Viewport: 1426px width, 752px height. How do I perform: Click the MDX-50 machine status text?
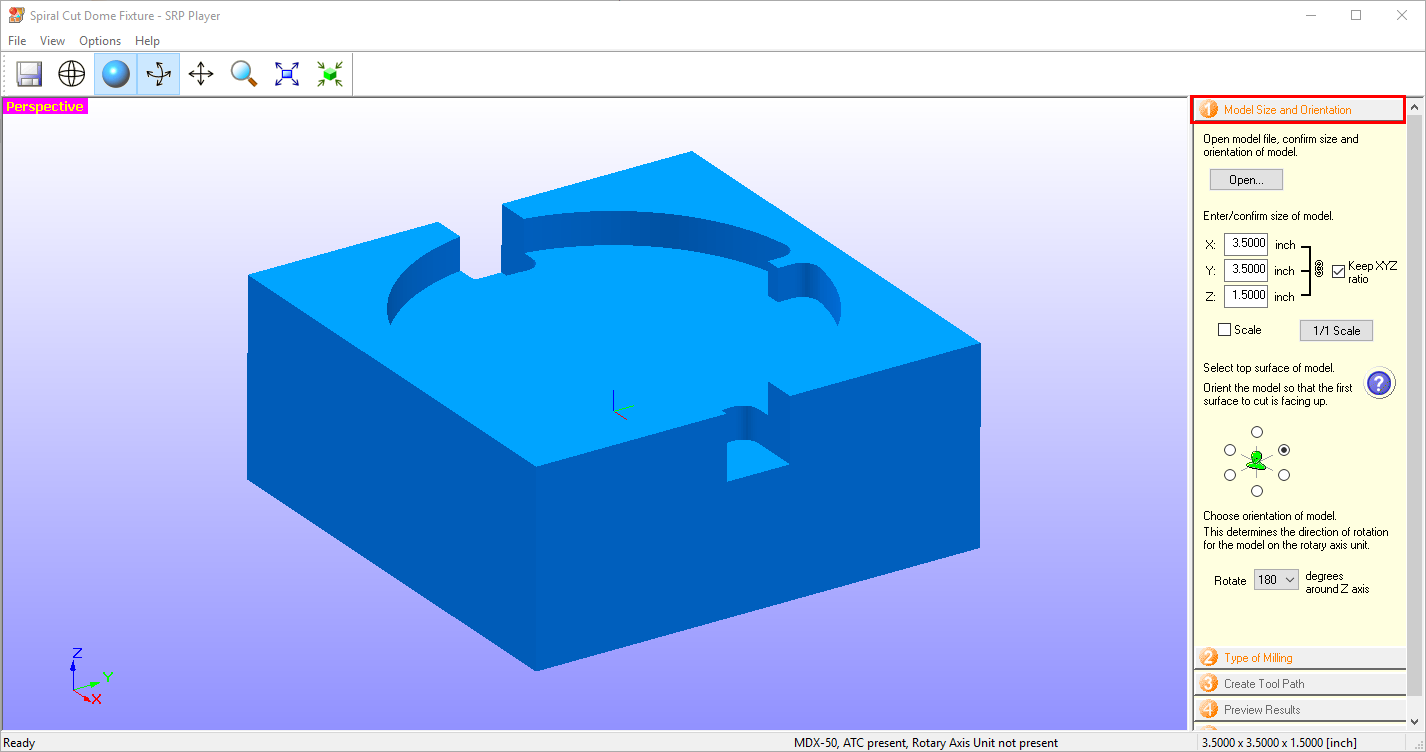tap(926, 743)
